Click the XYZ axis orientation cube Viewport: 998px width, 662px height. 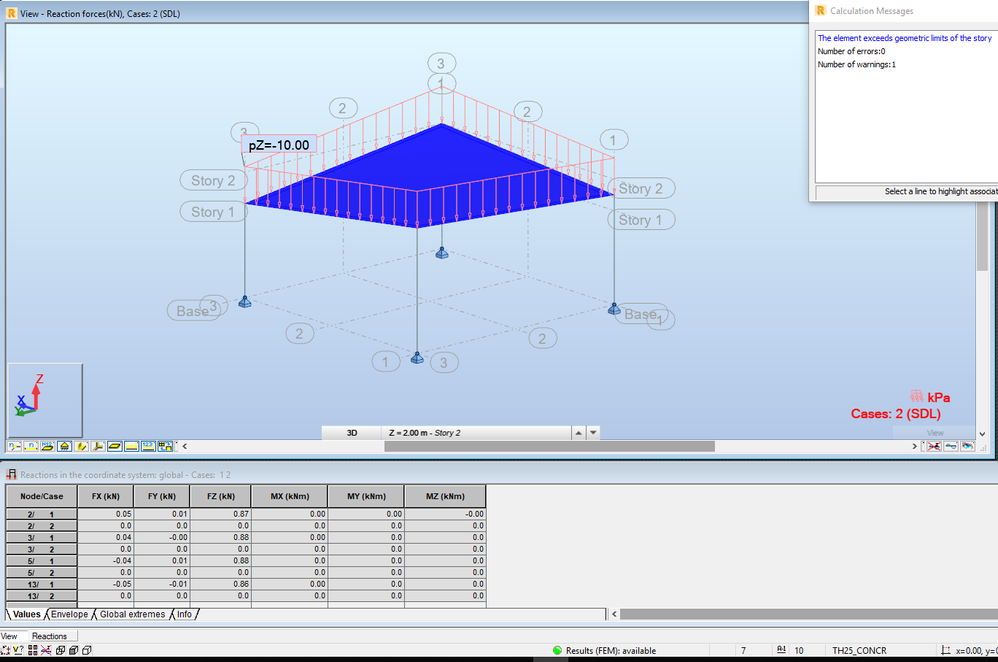tap(45, 400)
